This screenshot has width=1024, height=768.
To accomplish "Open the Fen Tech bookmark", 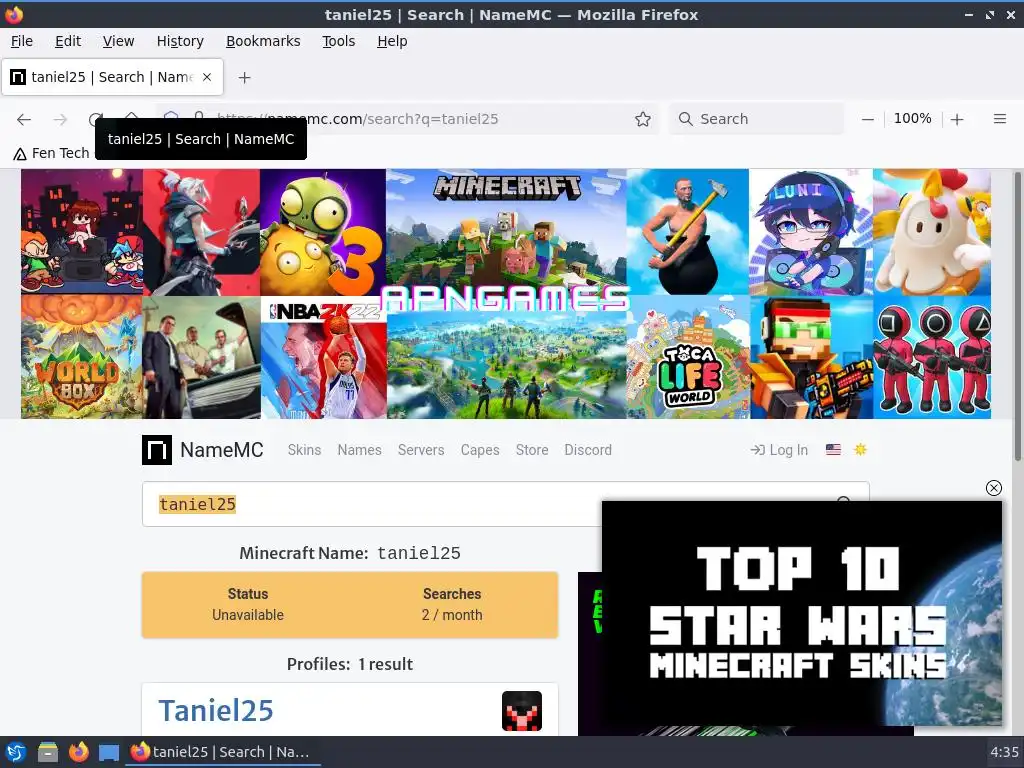I will [52, 153].
